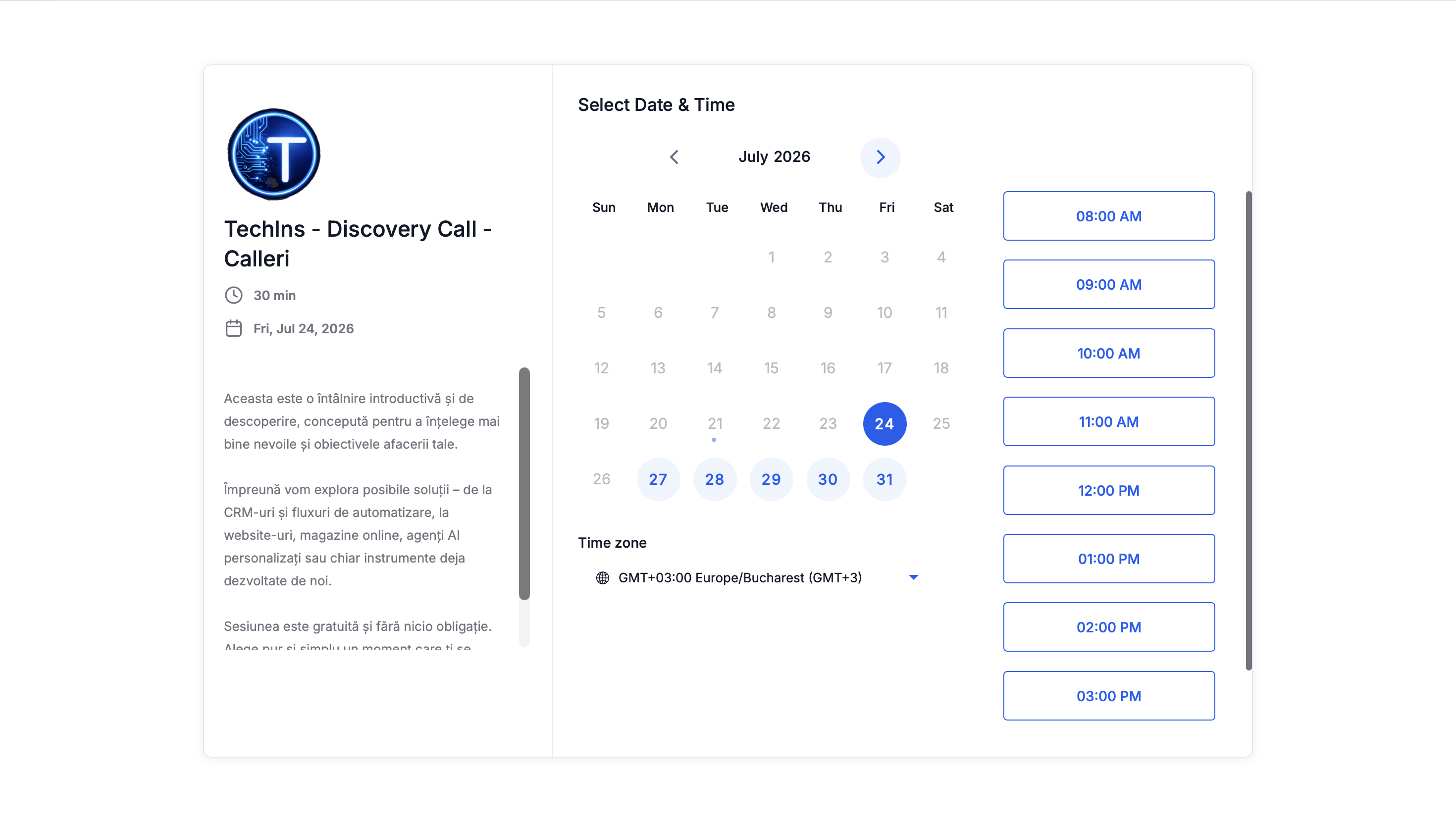Choose July 28 on calendar

(715, 479)
